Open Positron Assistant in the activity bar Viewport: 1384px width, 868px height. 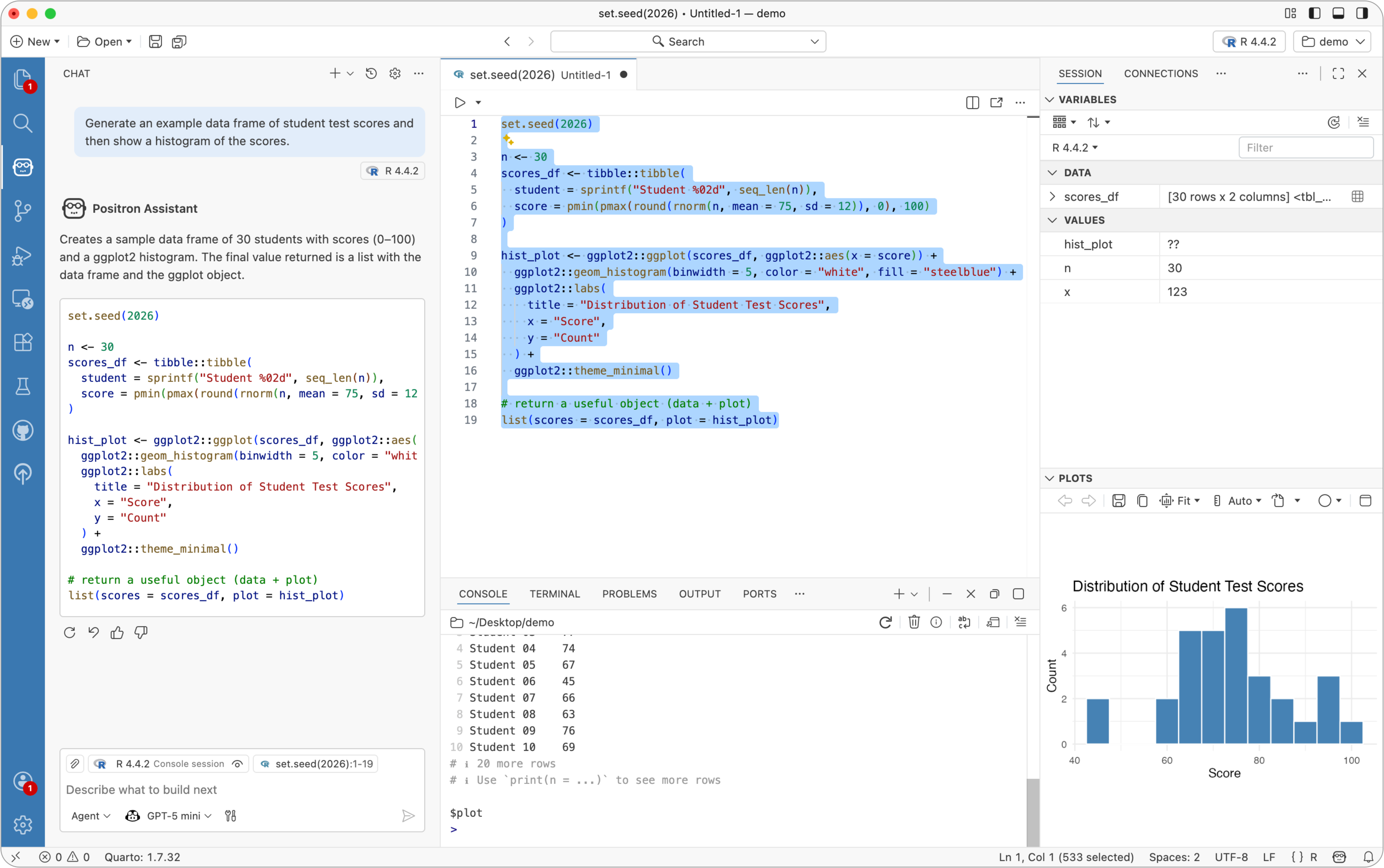tap(23, 168)
